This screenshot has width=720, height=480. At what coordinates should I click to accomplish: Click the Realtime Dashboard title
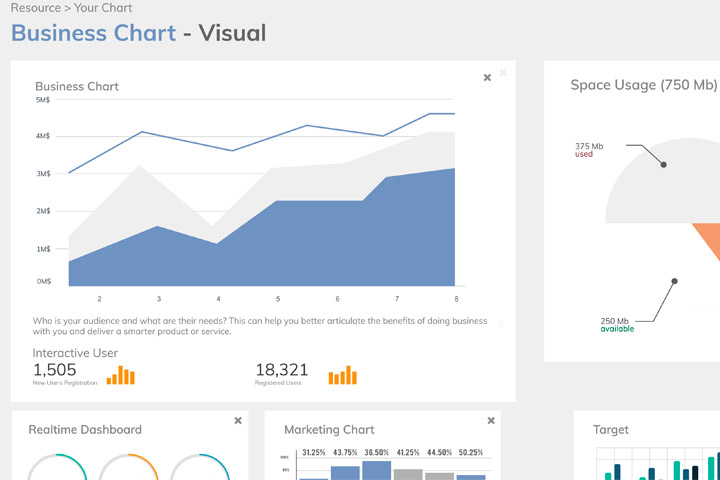click(85, 429)
